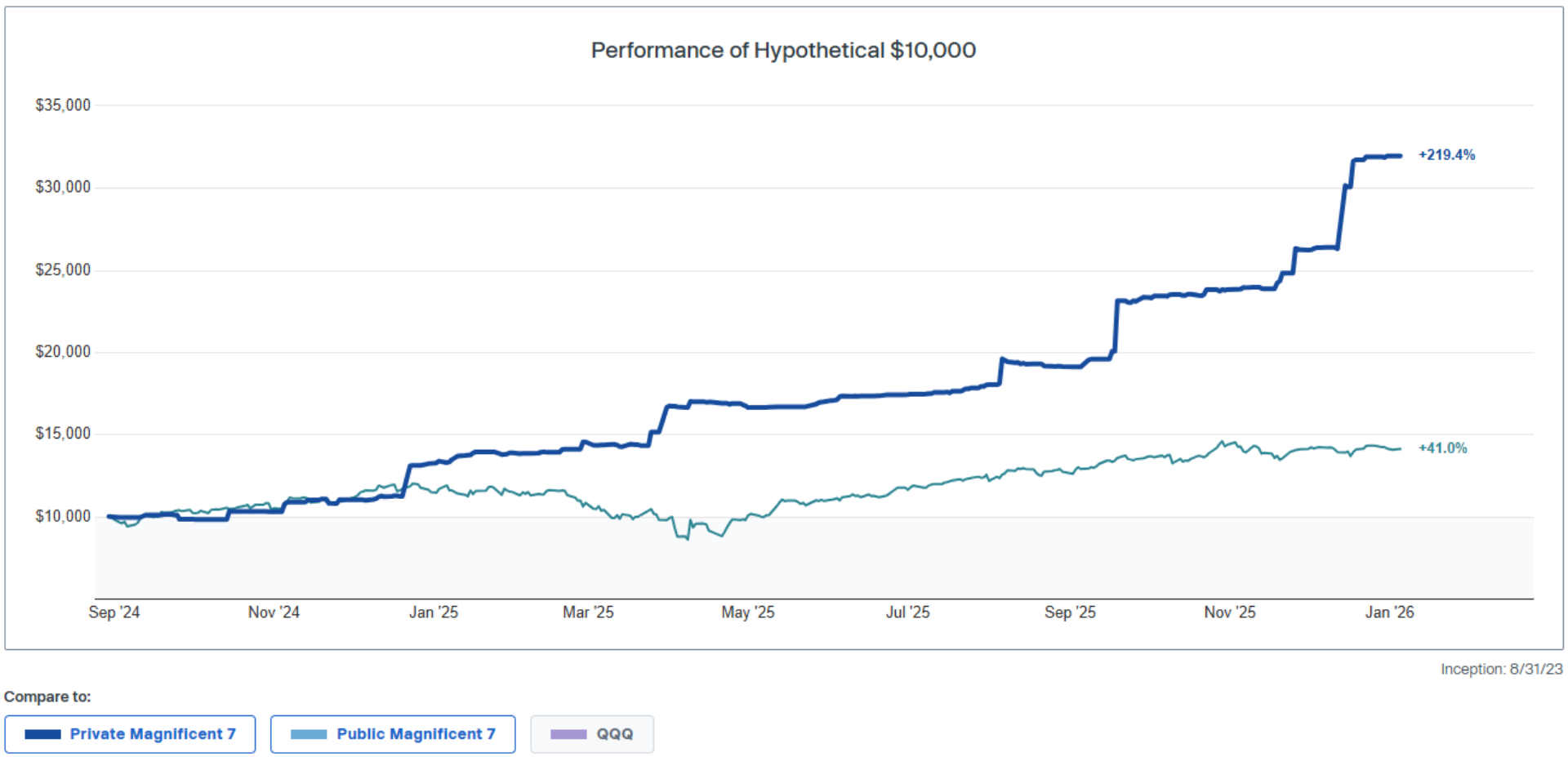This screenshot has height=757, width=1568.
Task: Click the purple QQQ legend swatch
Action: (568, 734)
